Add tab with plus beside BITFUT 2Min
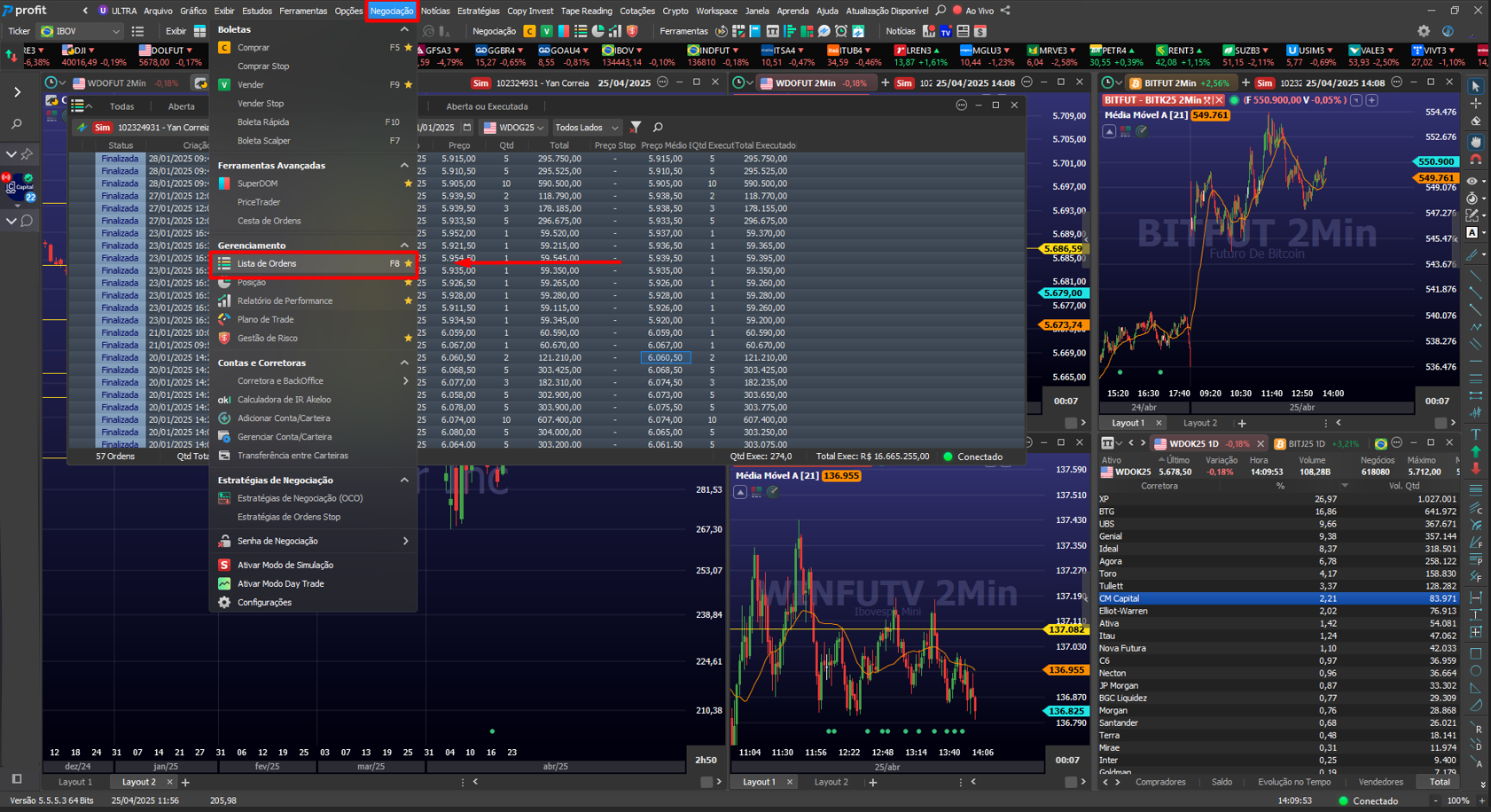Screen dimensions: 1491x812 [1245, 82]
